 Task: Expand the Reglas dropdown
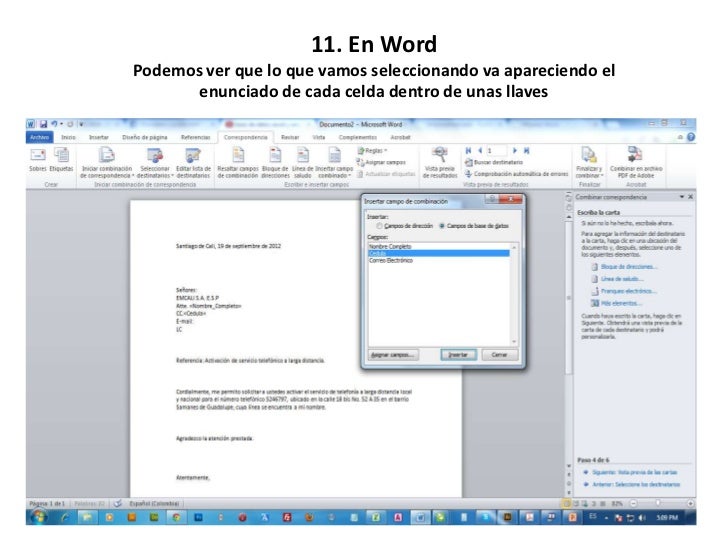(x=372, y=150)
